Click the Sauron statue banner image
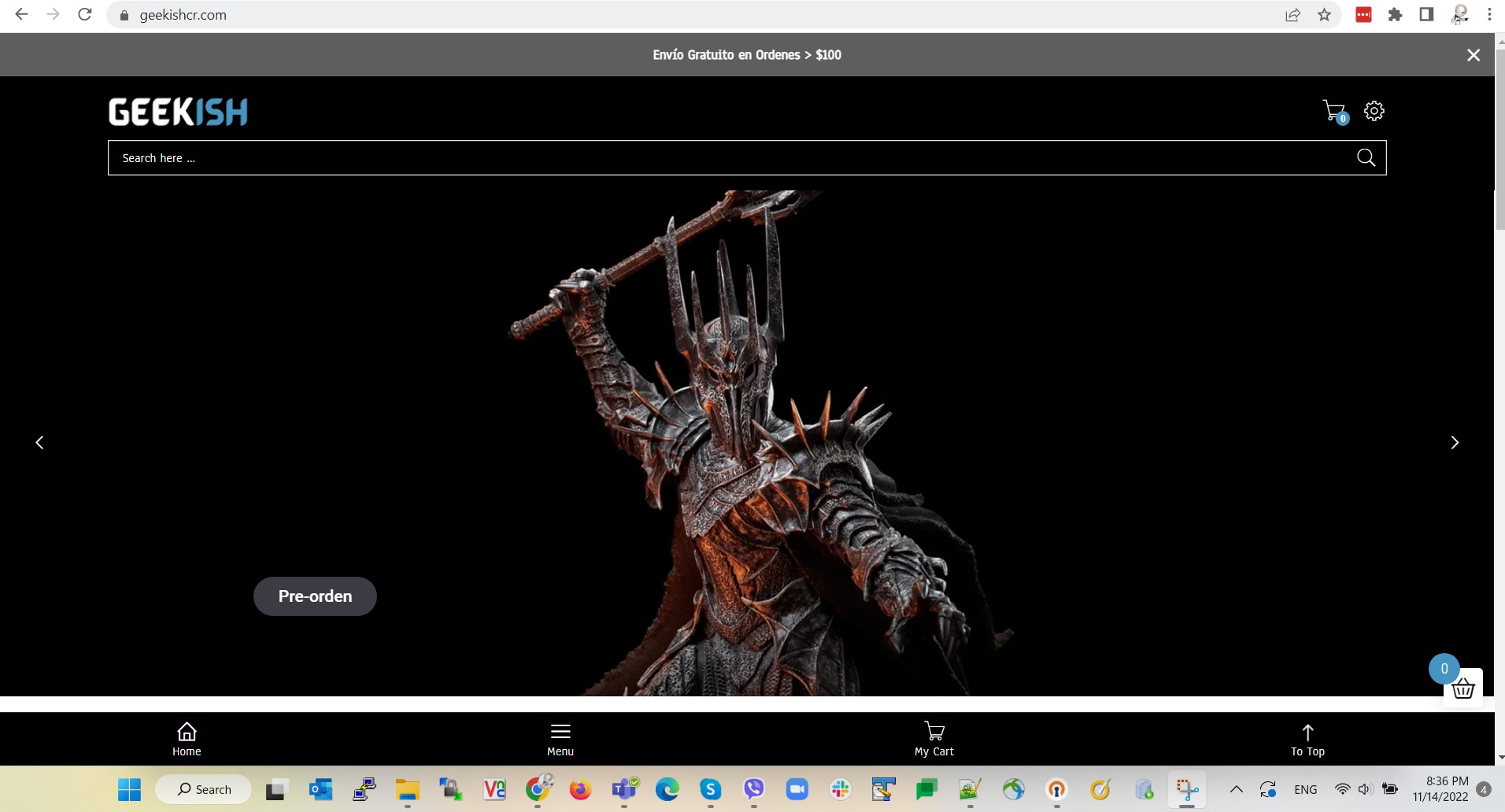This screenshot has height=812, width=1505. pos(747,443)
